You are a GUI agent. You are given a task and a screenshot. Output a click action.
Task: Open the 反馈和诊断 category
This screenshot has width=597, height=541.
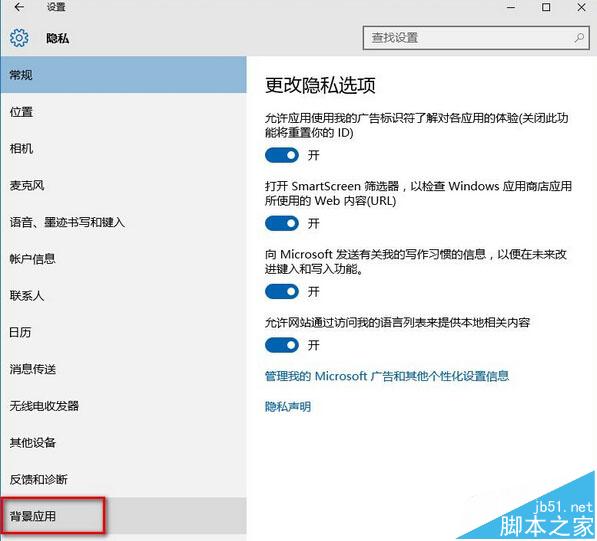(x=123, y=479)
